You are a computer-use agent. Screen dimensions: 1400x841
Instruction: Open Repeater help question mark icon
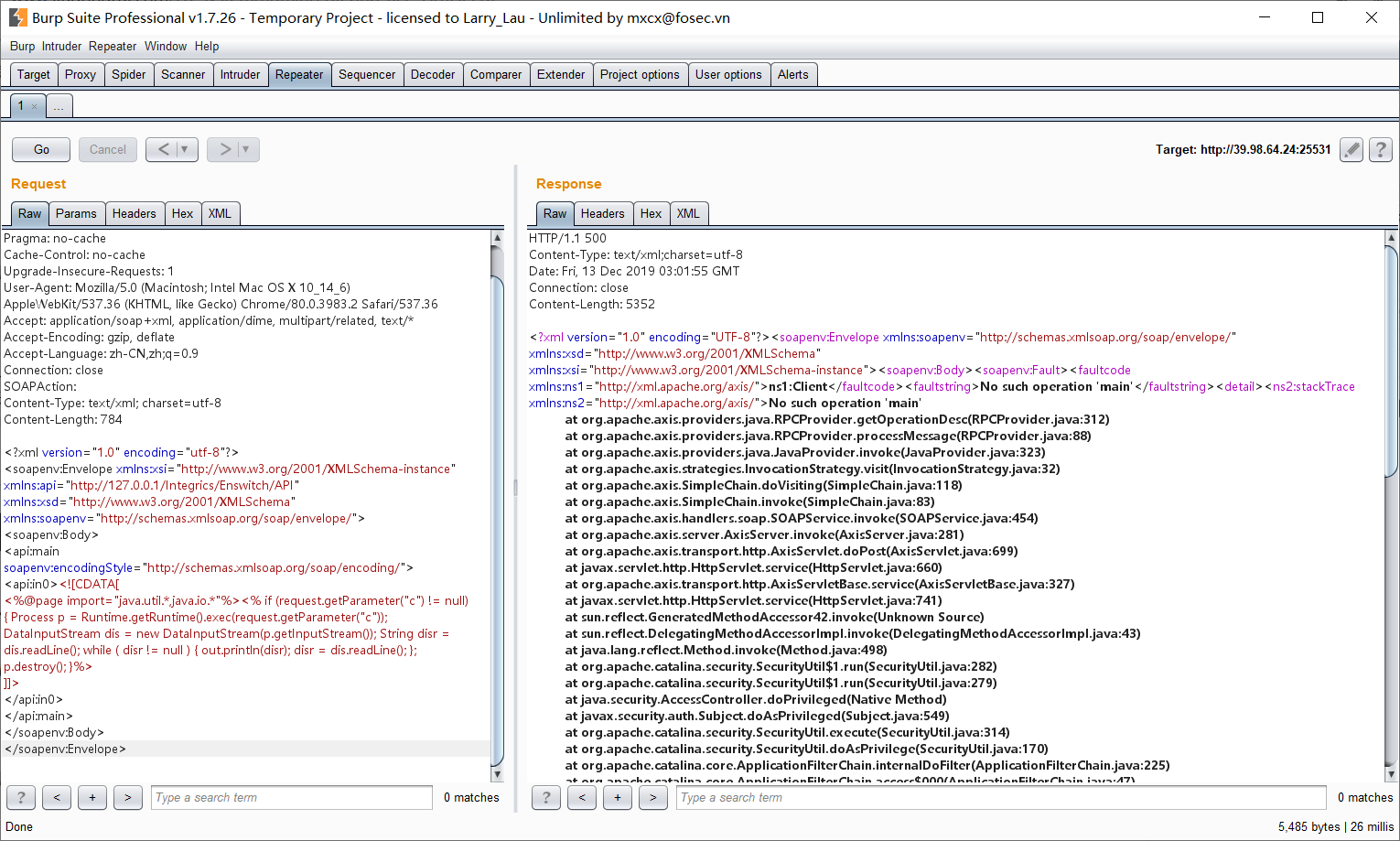point(1381,149)
